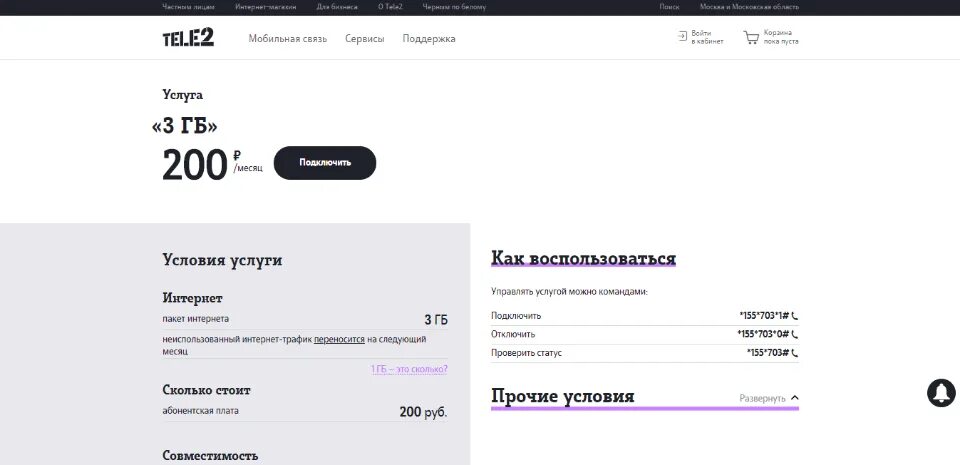
Task: Click phone icon beside *155*703*1#
Action: pos(795,316)
